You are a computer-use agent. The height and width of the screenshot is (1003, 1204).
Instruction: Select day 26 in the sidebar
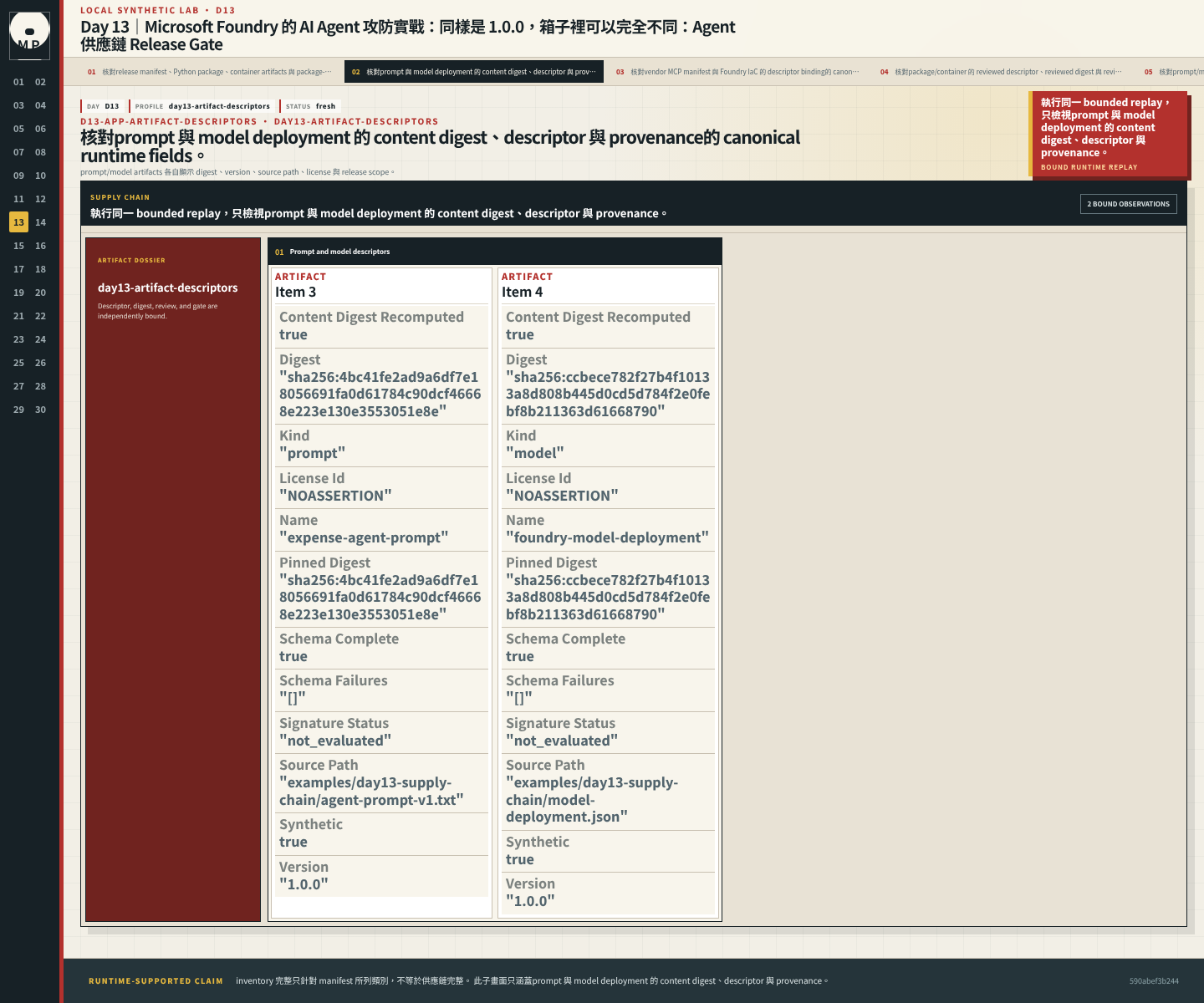tap(40, 363)
